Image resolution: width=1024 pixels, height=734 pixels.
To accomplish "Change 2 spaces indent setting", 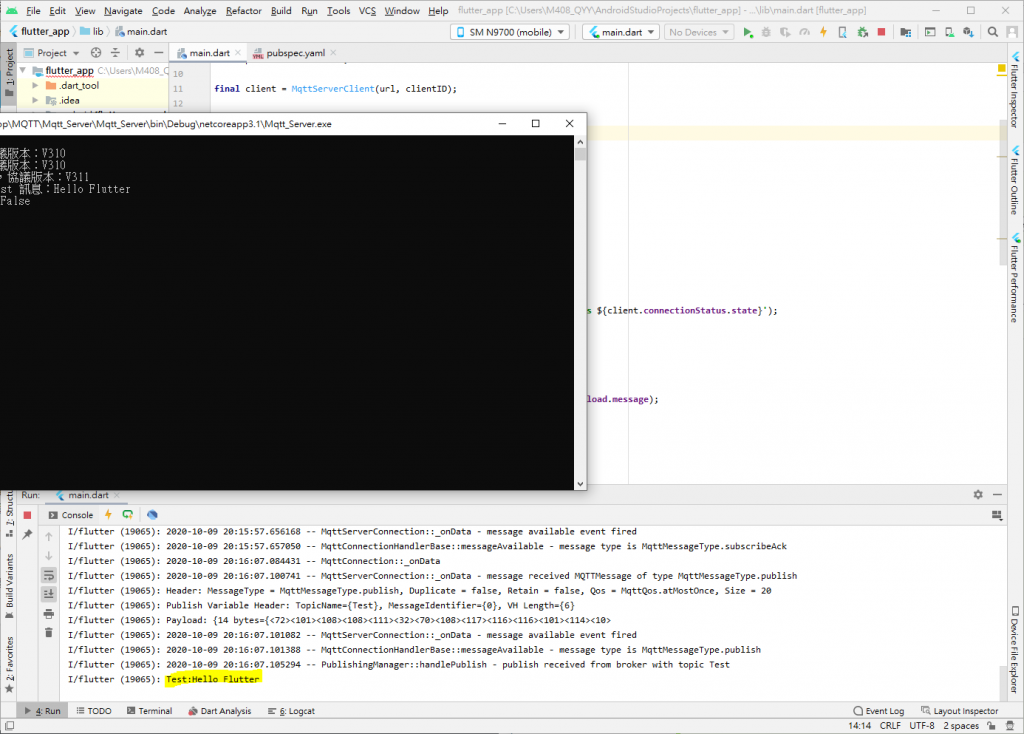I will coord(961,726).
